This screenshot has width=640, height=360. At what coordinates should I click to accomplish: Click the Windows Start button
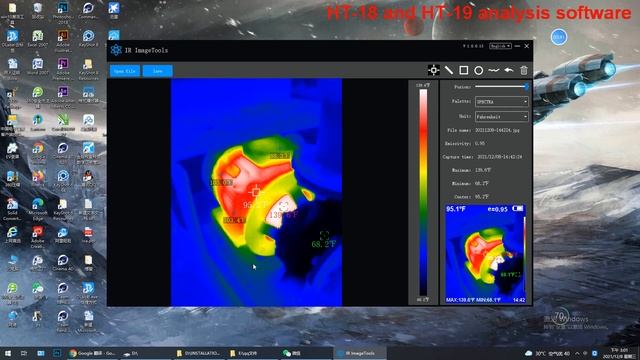coord(7,353)
